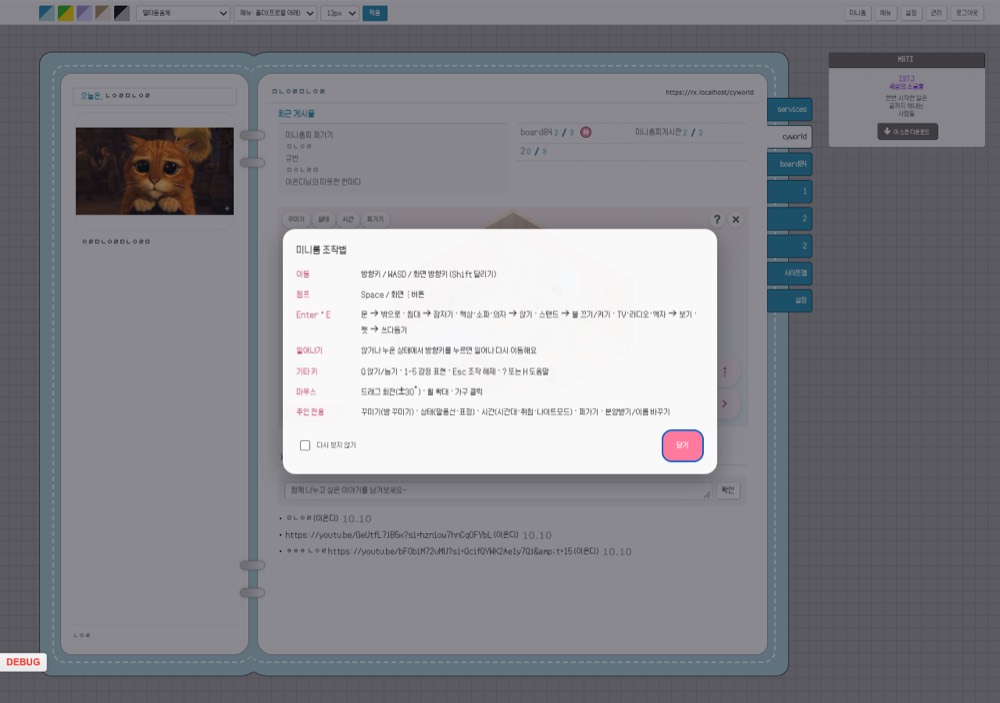Viewport: 1000px width, 703px height.
Task: Open the 사이트맵 side tab
Action: coord(790,273)
